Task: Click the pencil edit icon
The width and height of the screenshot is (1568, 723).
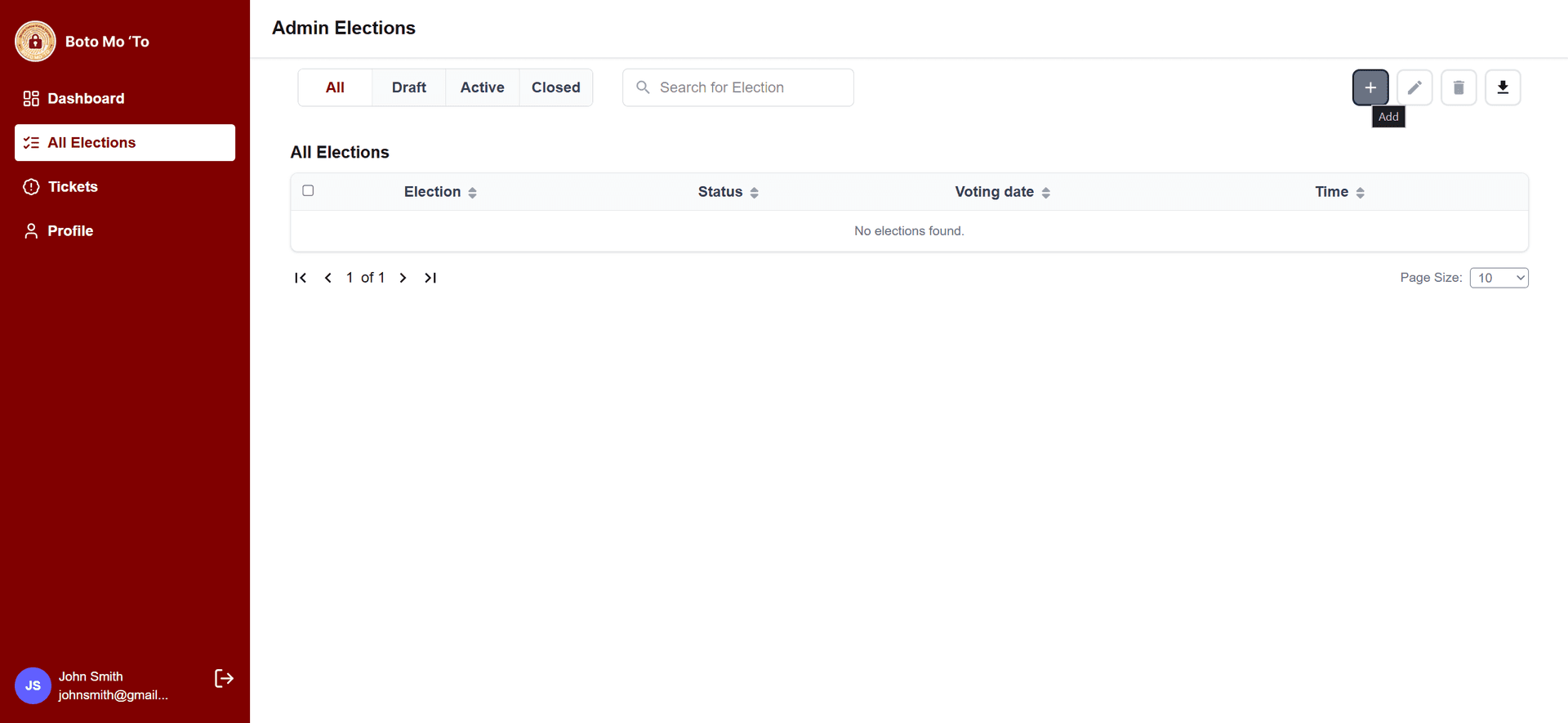Action: pyautogui.click(x=1414, y=87)
